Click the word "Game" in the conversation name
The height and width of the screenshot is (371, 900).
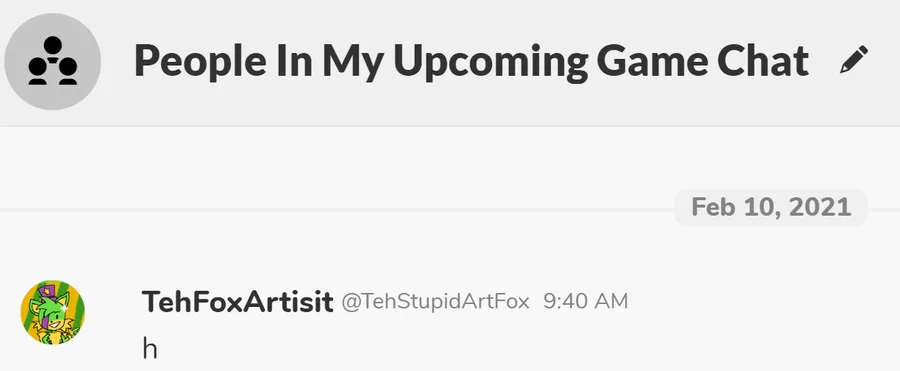coord(647,61)
